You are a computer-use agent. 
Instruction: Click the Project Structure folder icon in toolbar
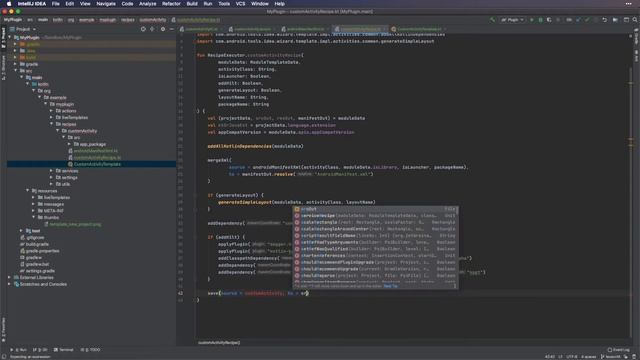615,20
